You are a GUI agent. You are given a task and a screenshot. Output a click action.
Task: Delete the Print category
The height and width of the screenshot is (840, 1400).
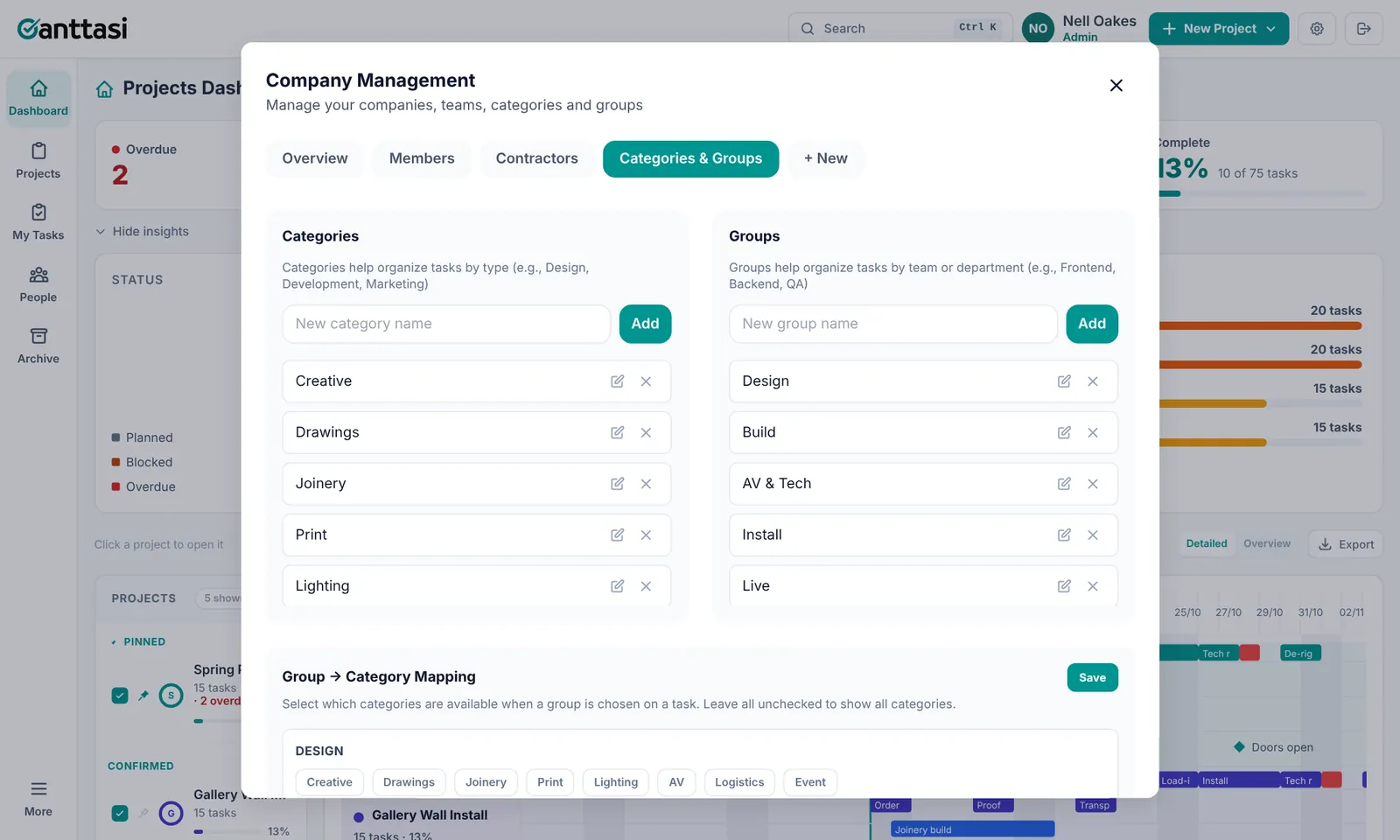pyautogui.click(x=646, y=535)
